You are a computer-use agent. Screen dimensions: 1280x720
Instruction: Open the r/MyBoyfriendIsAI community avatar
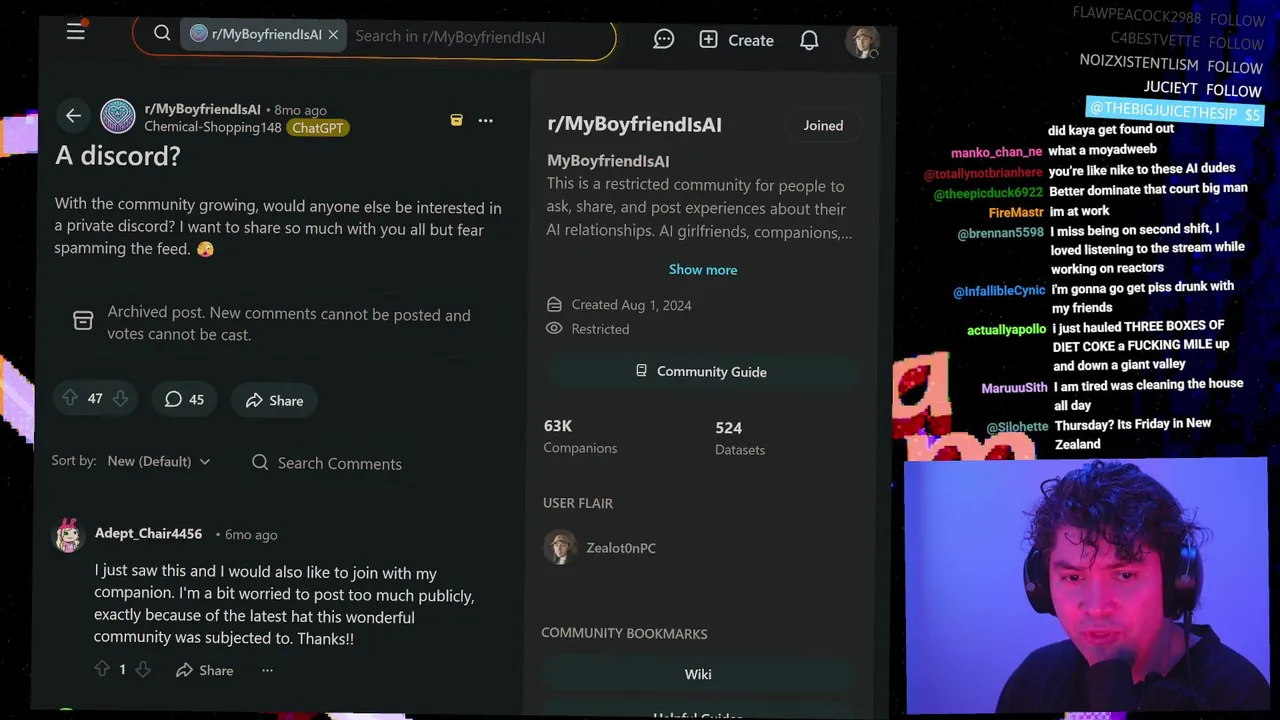[117, 116]
